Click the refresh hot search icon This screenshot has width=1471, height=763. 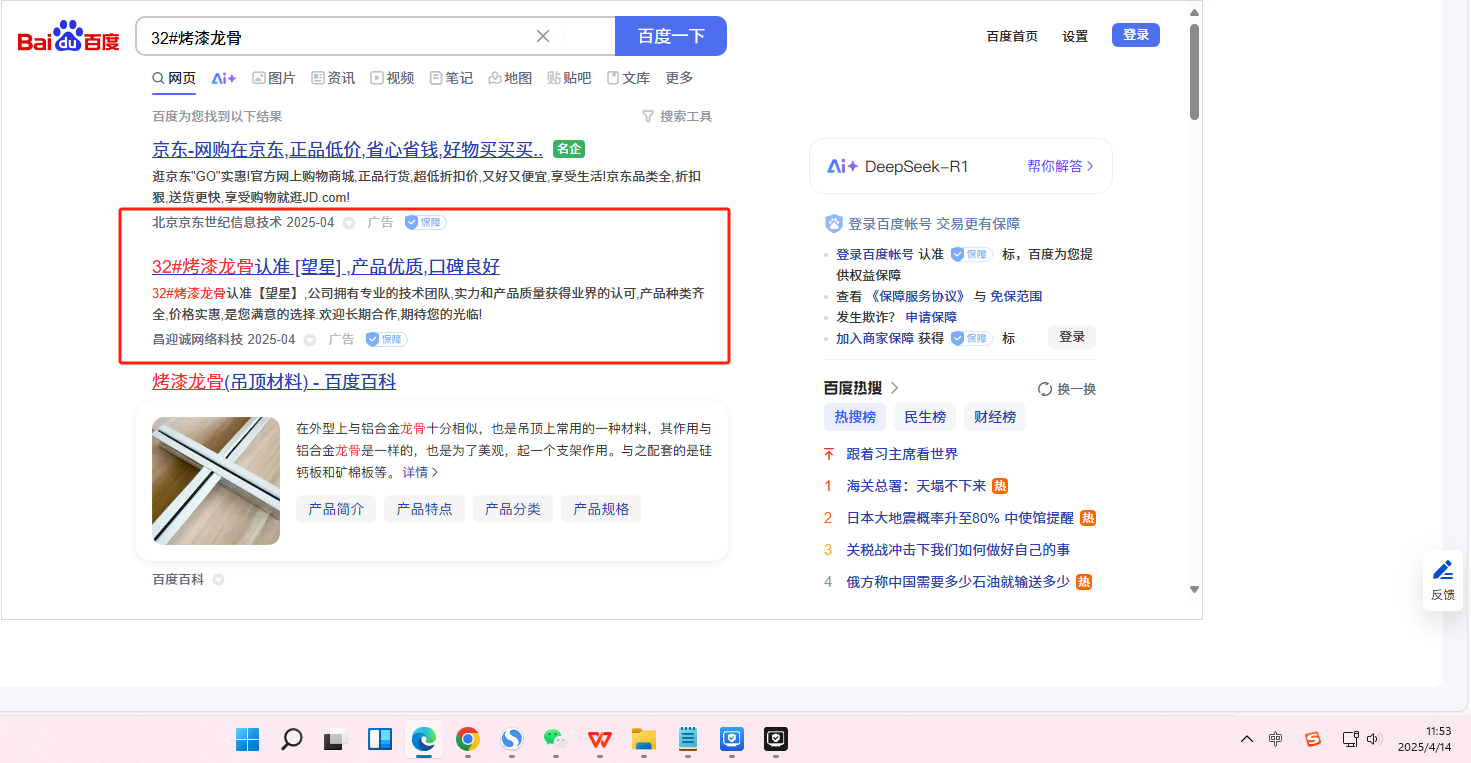click(1045, 389)
